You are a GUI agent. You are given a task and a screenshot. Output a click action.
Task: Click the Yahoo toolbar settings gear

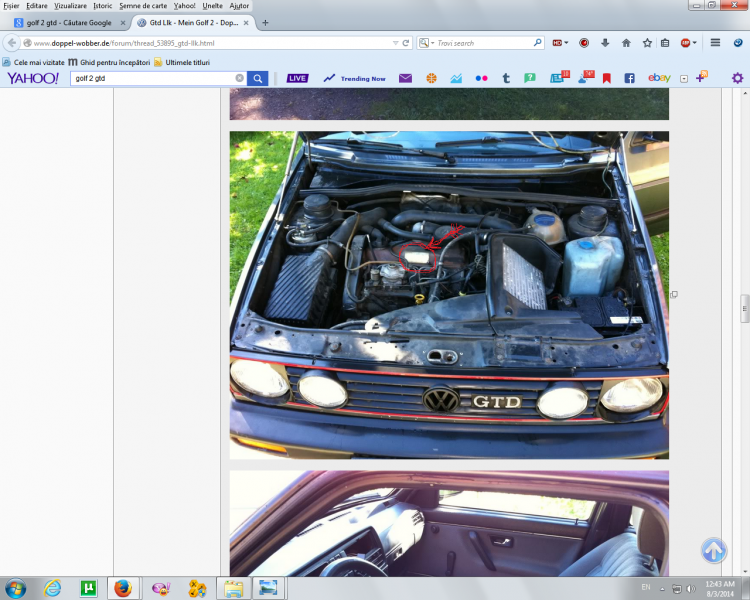737,78
